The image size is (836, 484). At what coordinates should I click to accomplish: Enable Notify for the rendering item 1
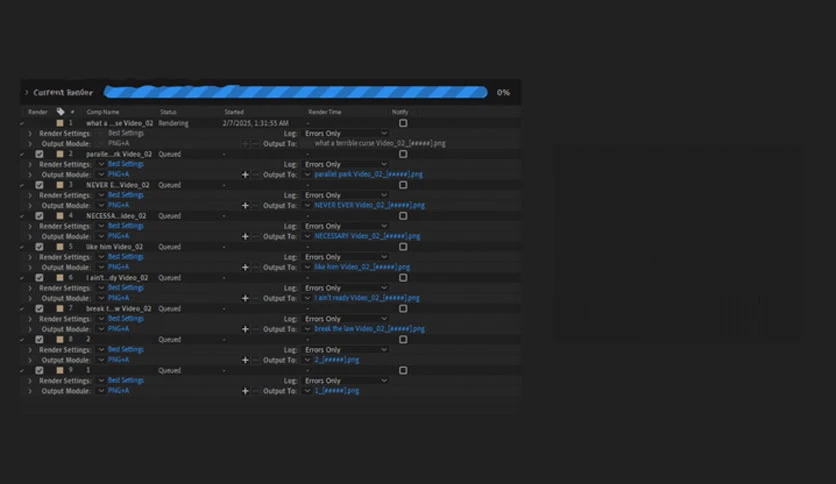click(403, 123)
